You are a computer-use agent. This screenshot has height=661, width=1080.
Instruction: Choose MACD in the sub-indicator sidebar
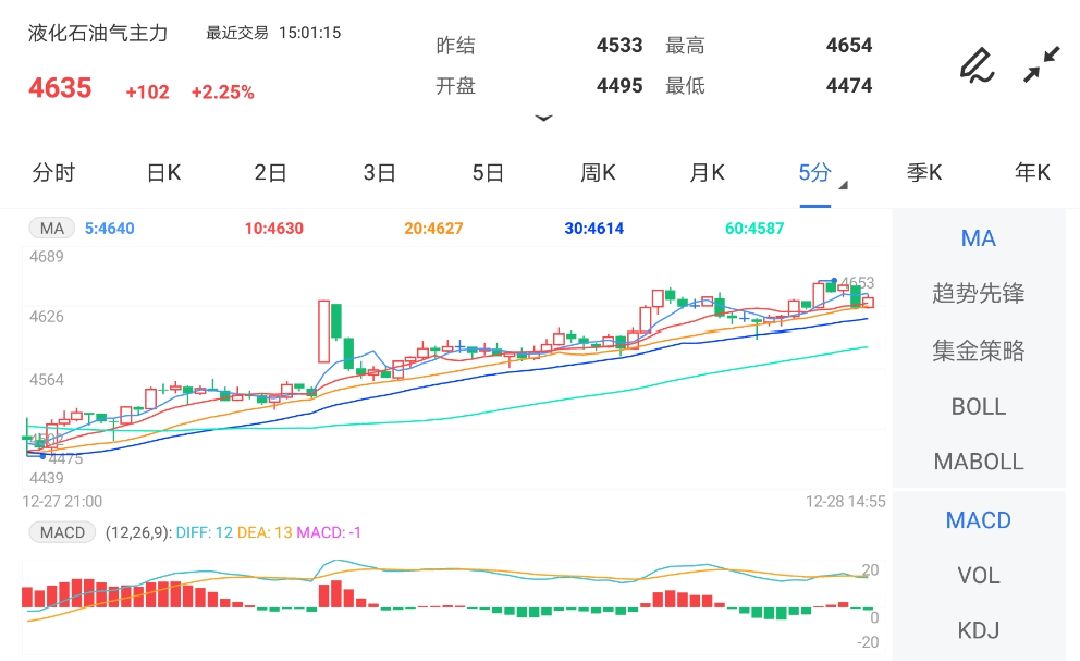[978, 520]
